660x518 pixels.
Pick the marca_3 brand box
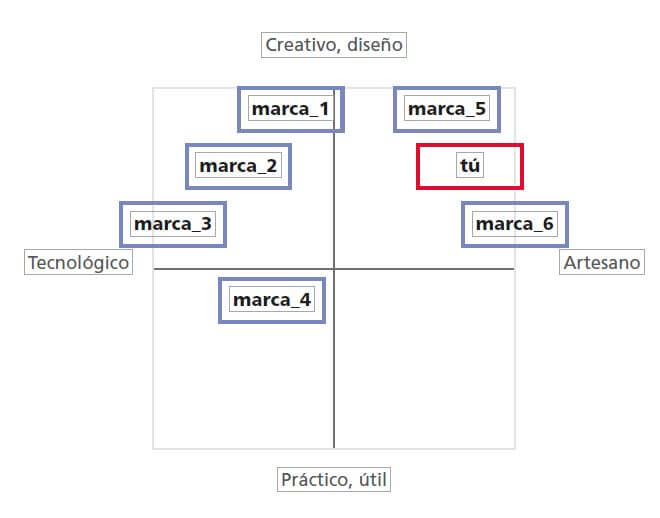click(172, 224)
